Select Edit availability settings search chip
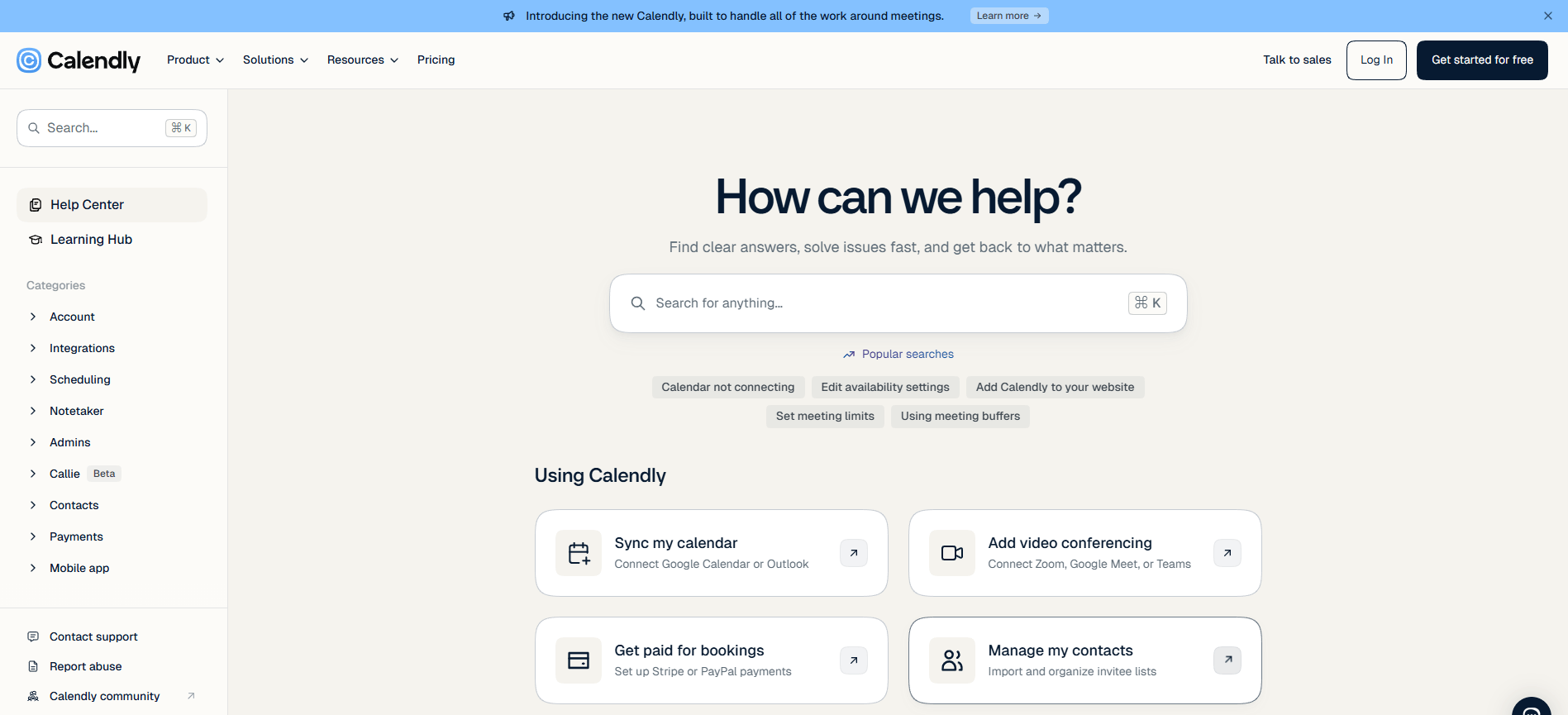 coord(885,387)
